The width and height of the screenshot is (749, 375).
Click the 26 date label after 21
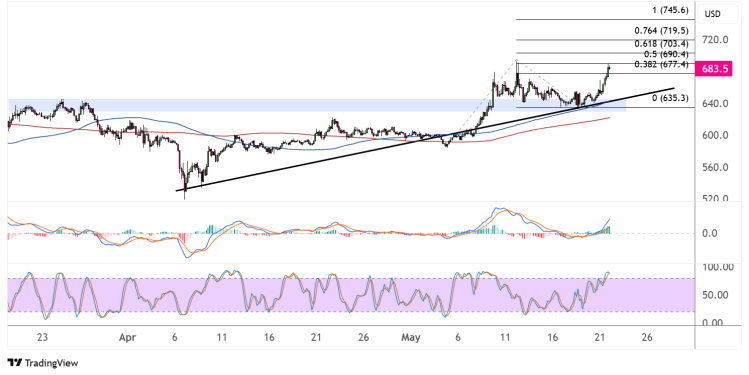pos(647,337)
